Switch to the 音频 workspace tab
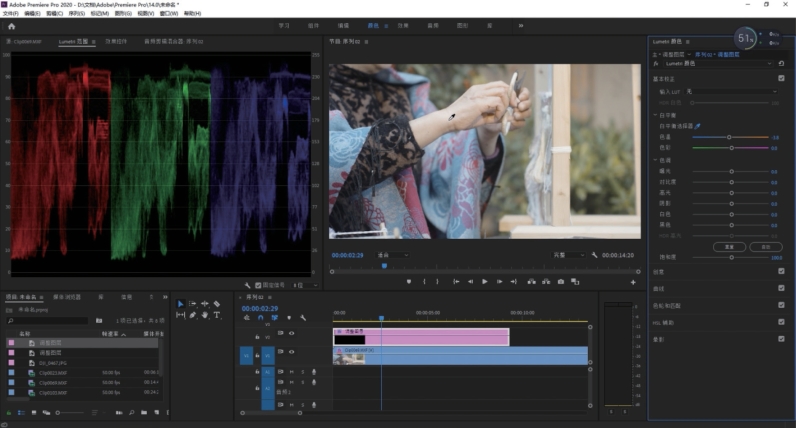 (x=433, y=25)
